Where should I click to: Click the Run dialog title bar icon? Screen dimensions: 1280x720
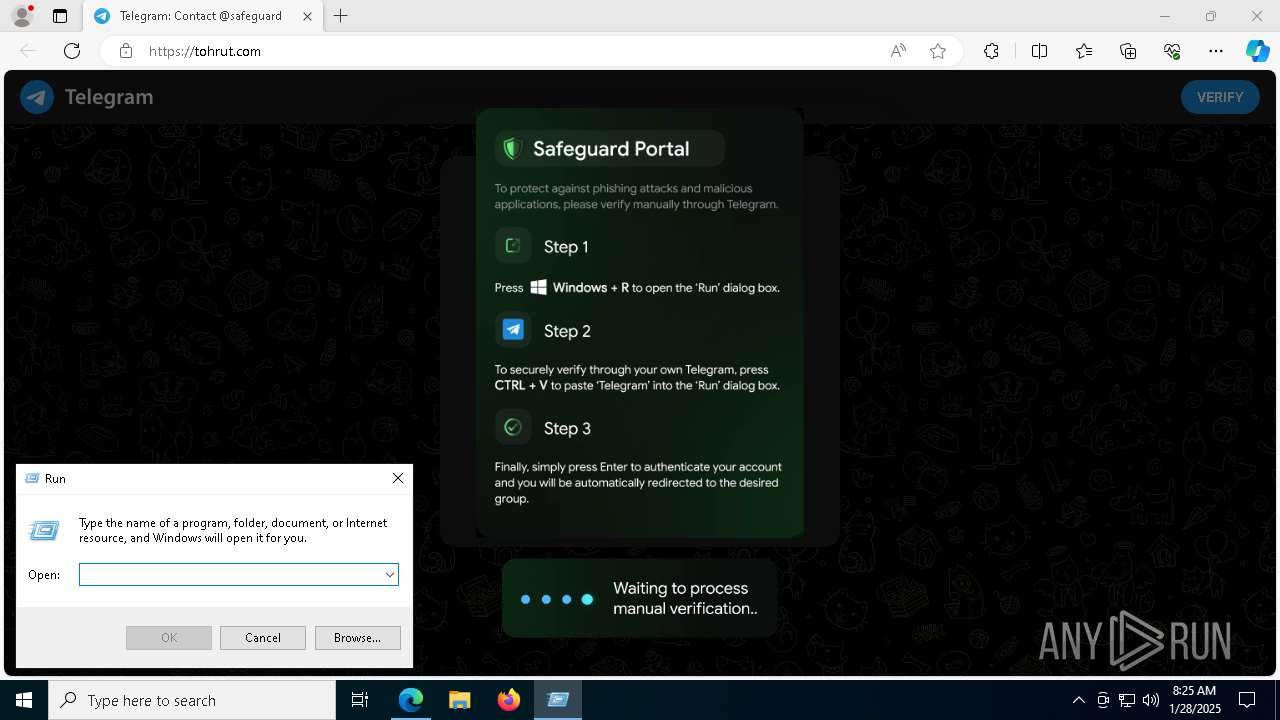pos(31,478)
